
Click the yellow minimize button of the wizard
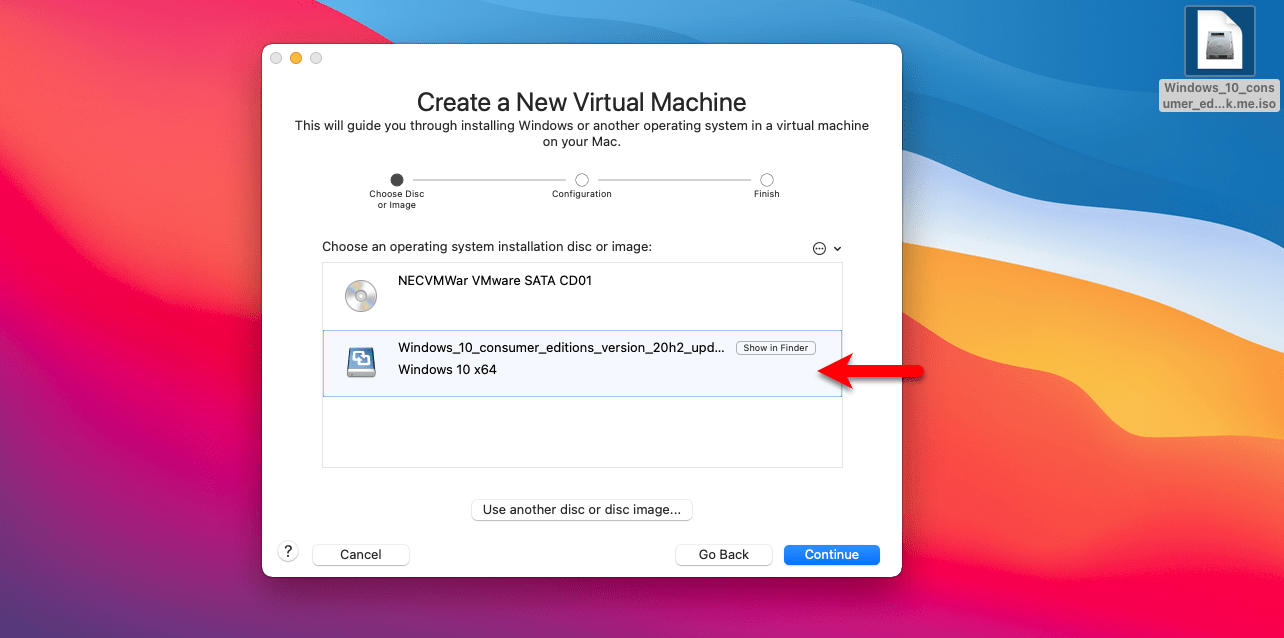(x=296, y=58)
